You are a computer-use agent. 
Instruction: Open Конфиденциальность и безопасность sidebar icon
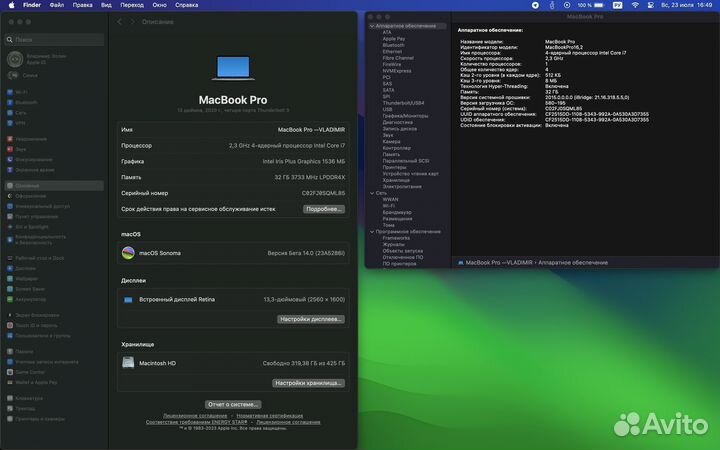(x=10, y=239)
